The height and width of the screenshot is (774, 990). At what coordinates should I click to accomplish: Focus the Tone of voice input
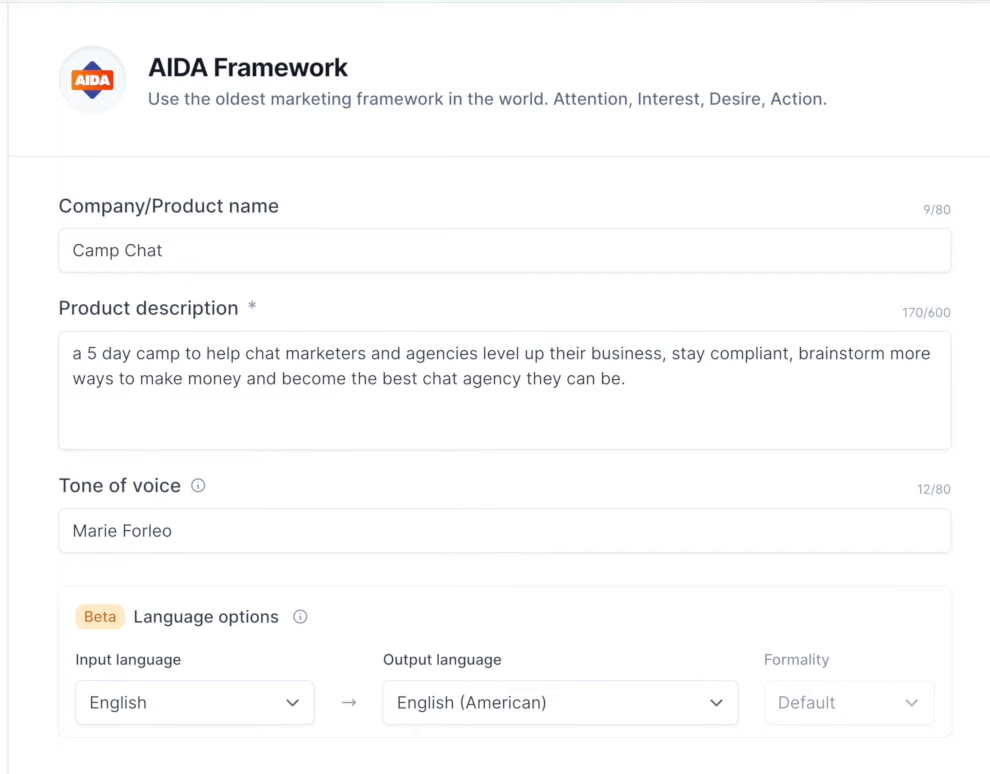504,531
